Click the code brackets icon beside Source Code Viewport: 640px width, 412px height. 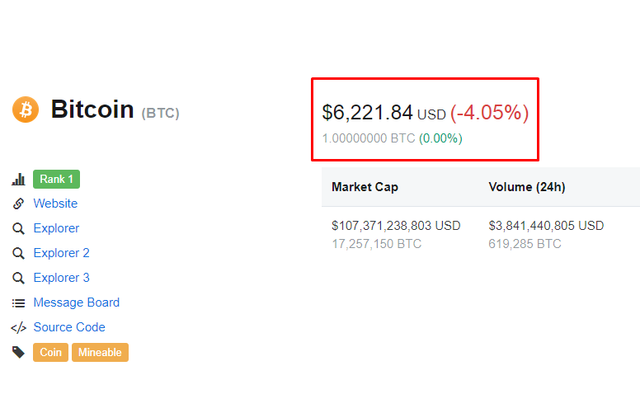(18, 327)
